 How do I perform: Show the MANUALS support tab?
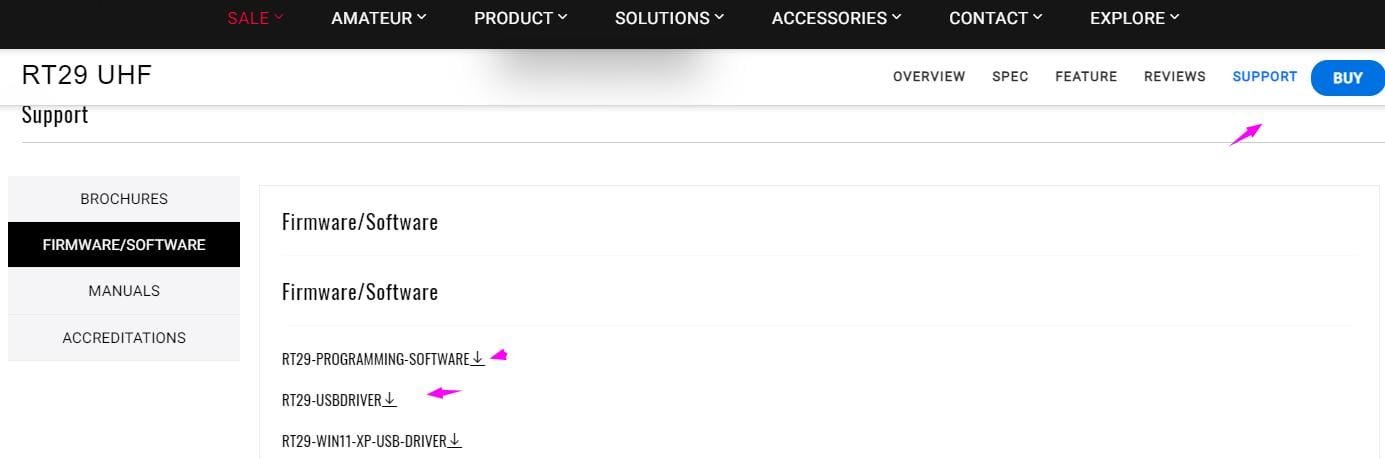(x=124, y=291)
